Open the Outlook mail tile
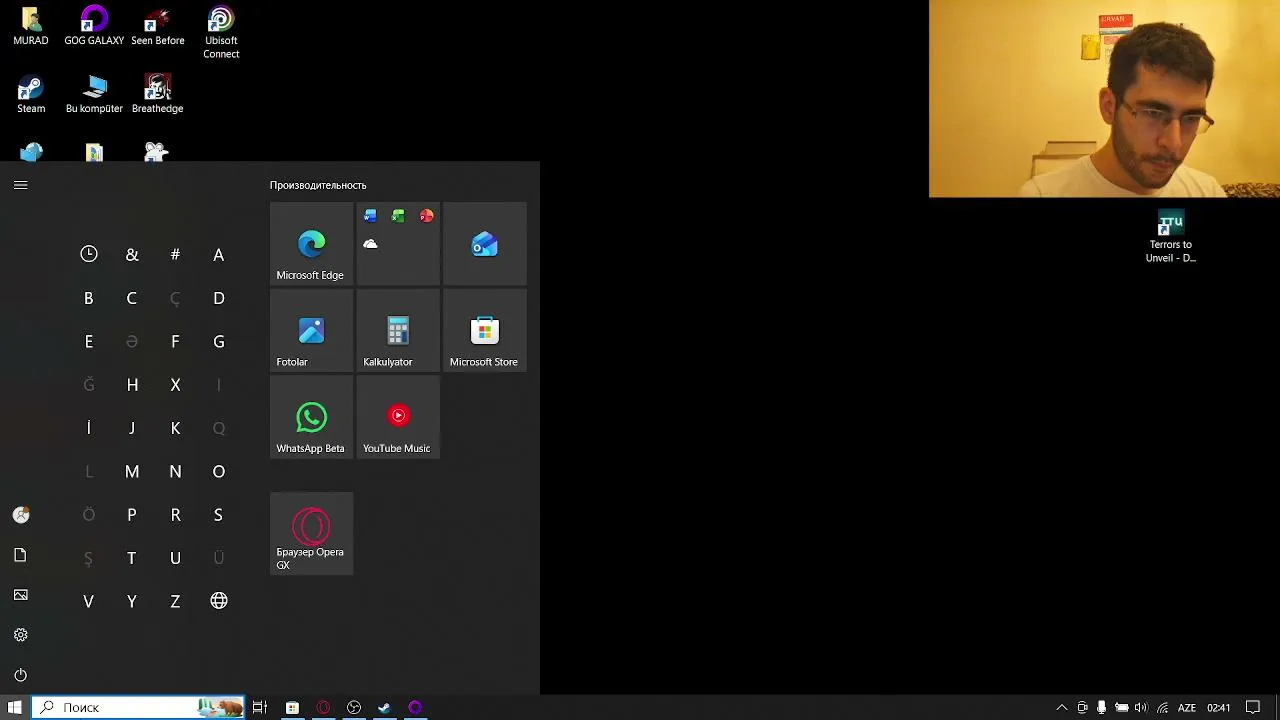The image size is (1280, 720). [x=485, y=244]
